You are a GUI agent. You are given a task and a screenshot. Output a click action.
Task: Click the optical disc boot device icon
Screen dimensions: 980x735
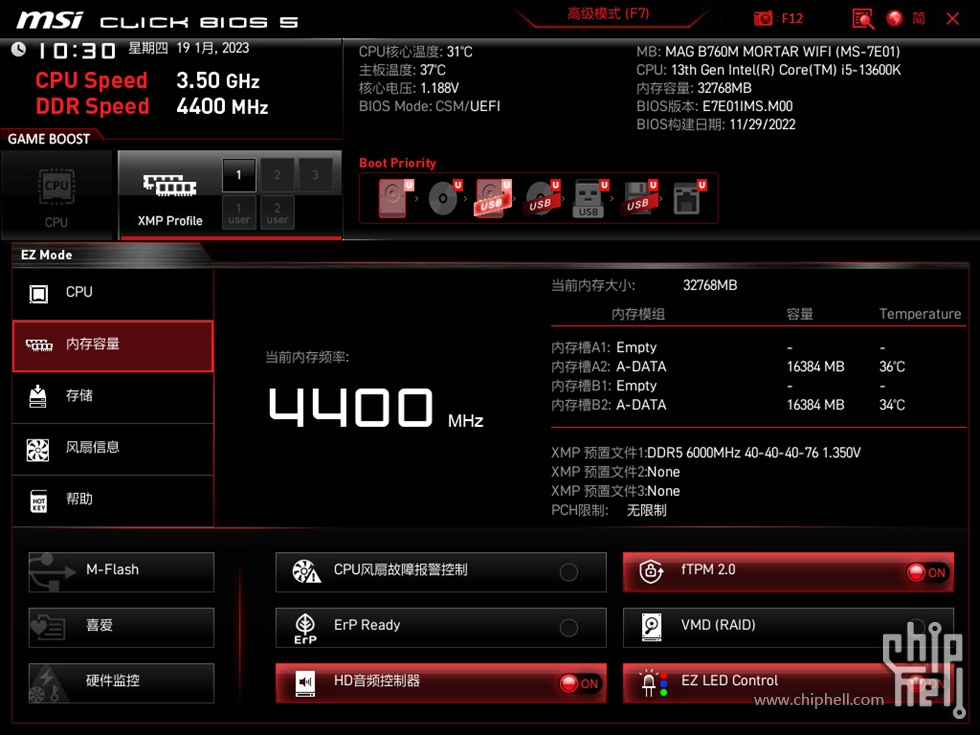(444, 198)
